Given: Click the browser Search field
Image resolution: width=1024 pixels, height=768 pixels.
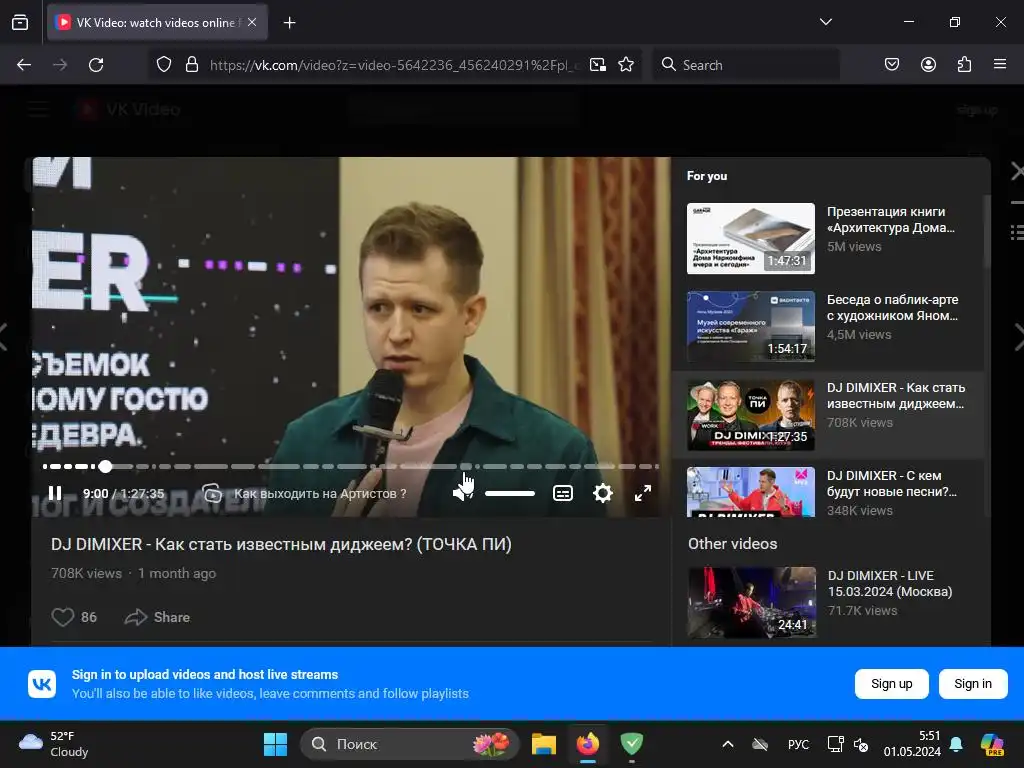Looking at the screenshot, I should coord(746,65).
